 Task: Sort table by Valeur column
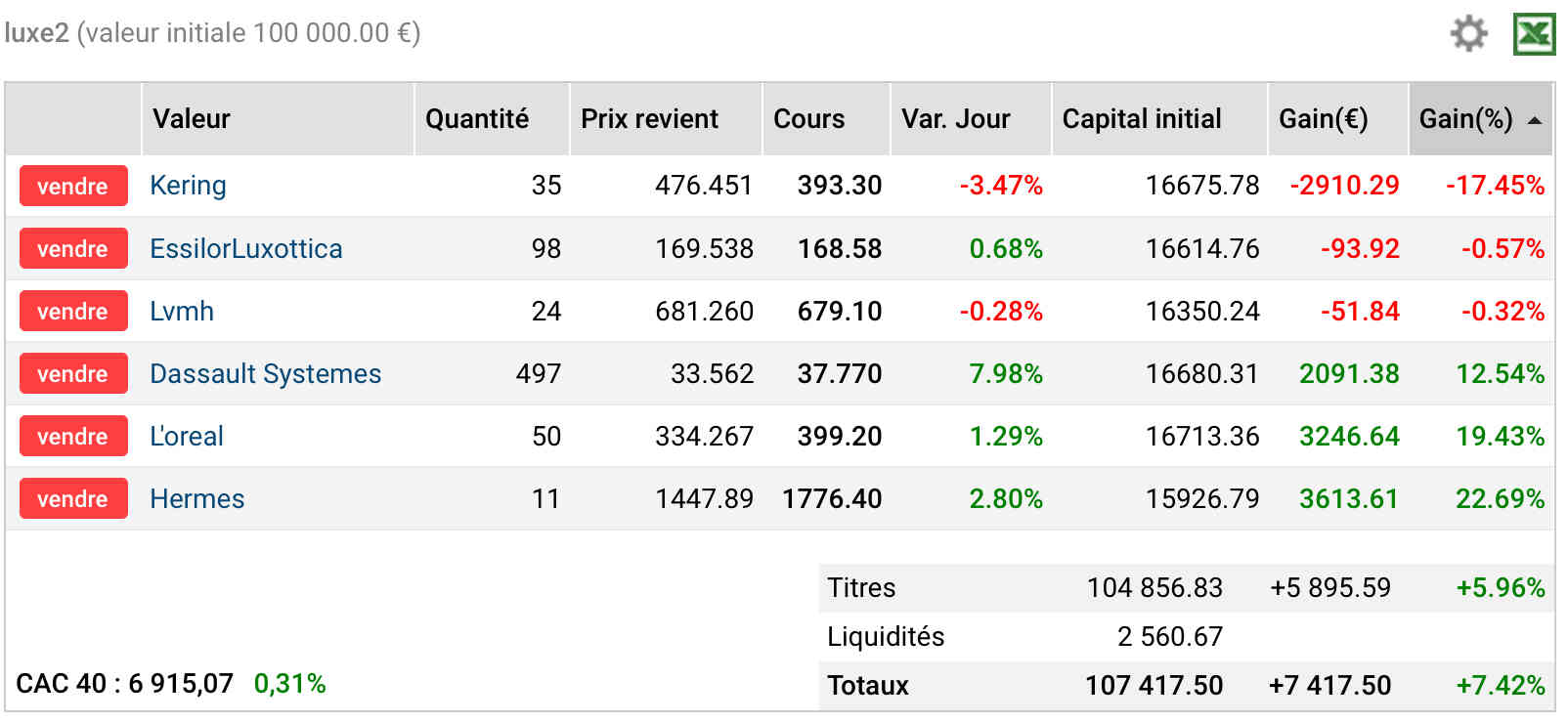point(278,119)
